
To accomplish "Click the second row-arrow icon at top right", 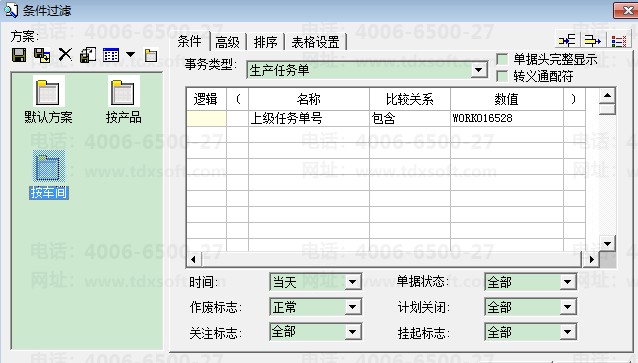I will 592,40.
